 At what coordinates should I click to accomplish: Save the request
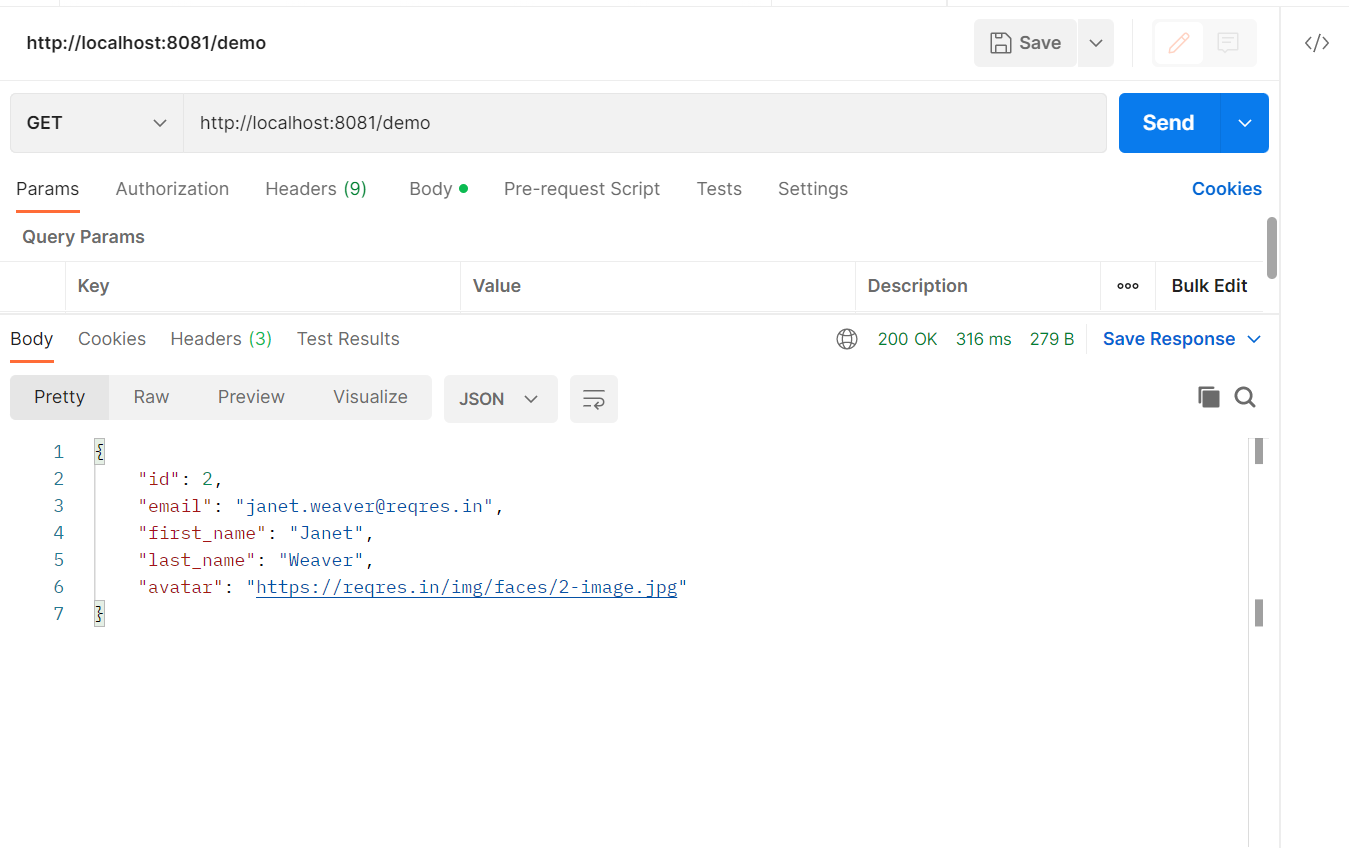click(x=1025, y=43)
